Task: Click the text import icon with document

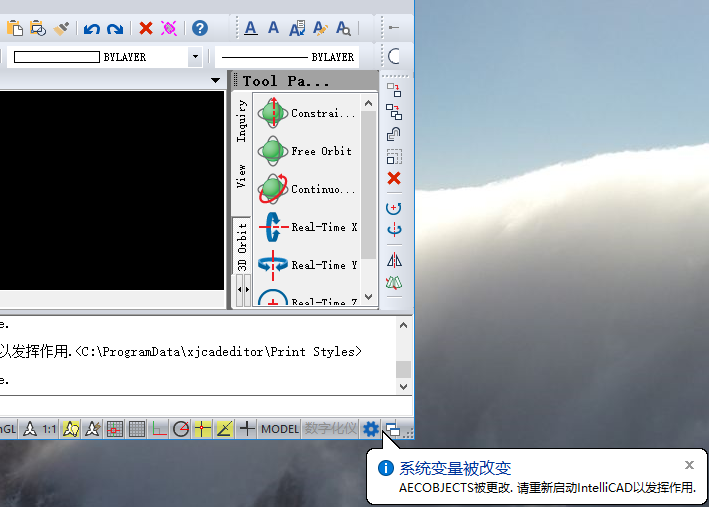Action: [x=297, y=28]
